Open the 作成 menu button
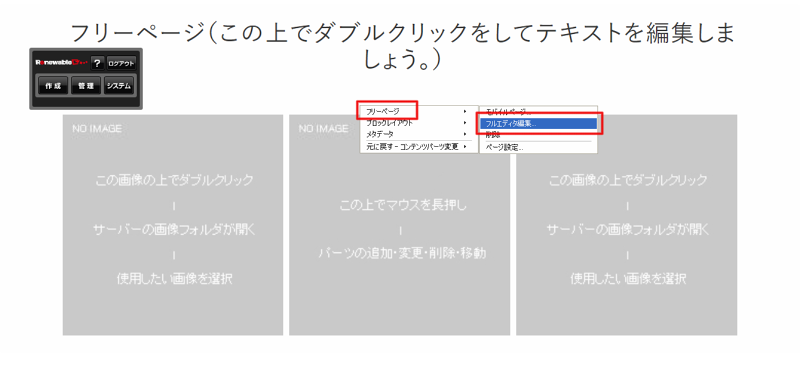 coord(53,86)
